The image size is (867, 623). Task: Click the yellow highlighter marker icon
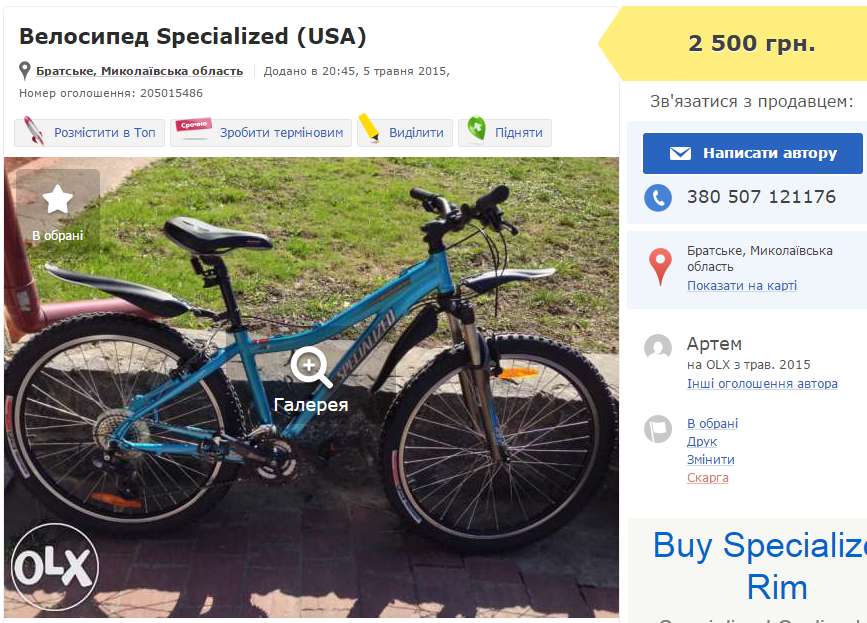point(370,130)
